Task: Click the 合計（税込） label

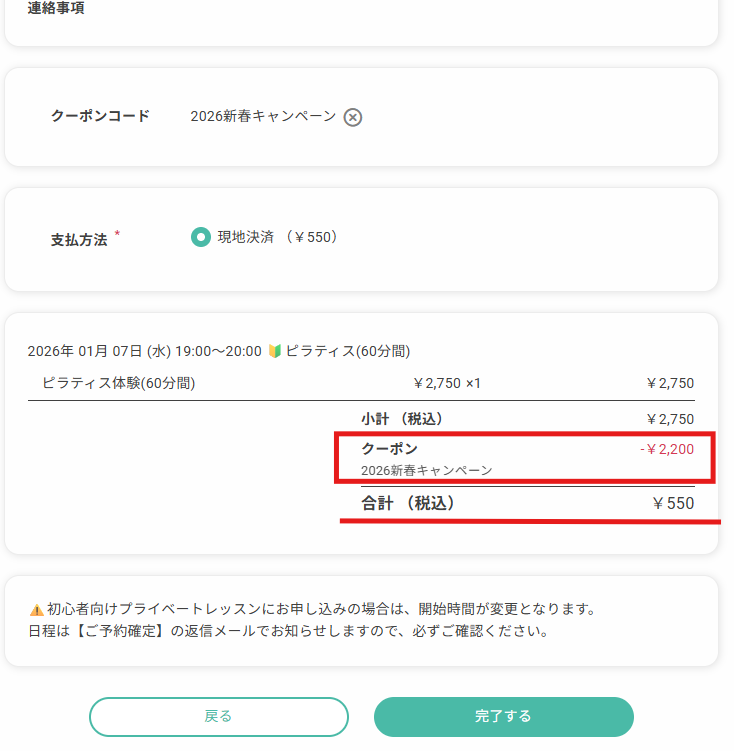Action: [408, 503]
